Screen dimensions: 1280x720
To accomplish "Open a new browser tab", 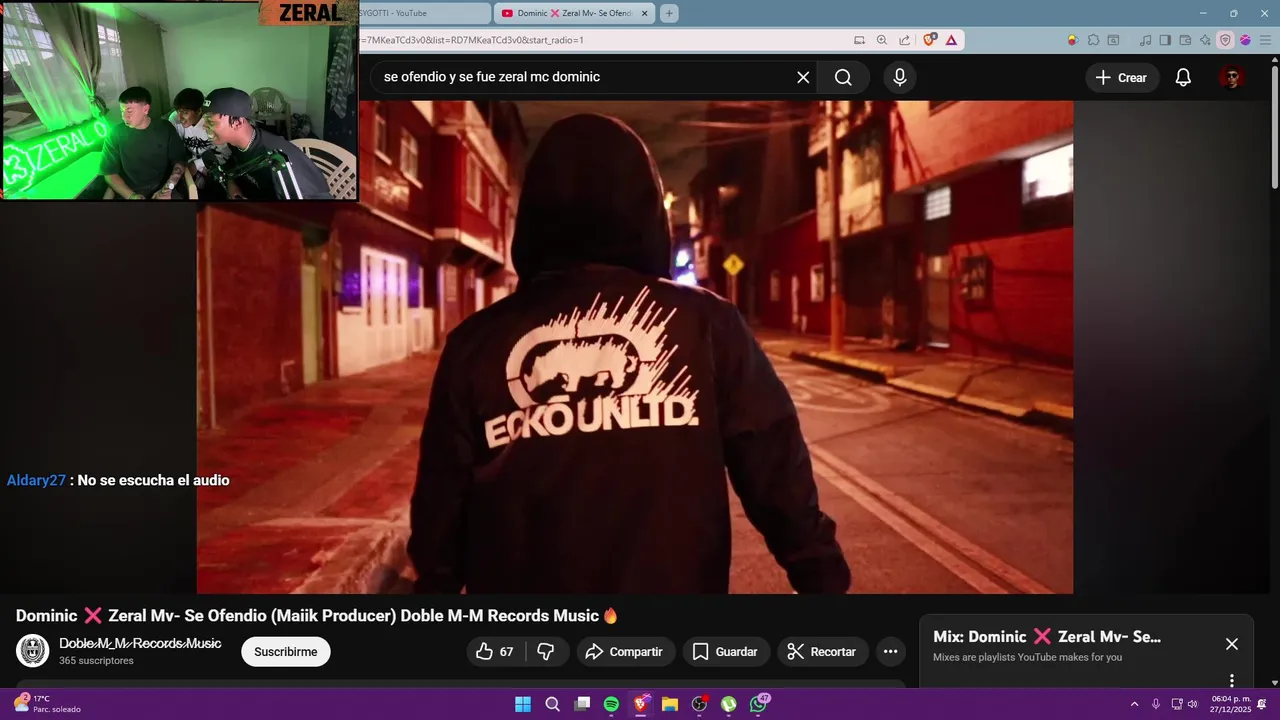I will click(x=669, y=13).
